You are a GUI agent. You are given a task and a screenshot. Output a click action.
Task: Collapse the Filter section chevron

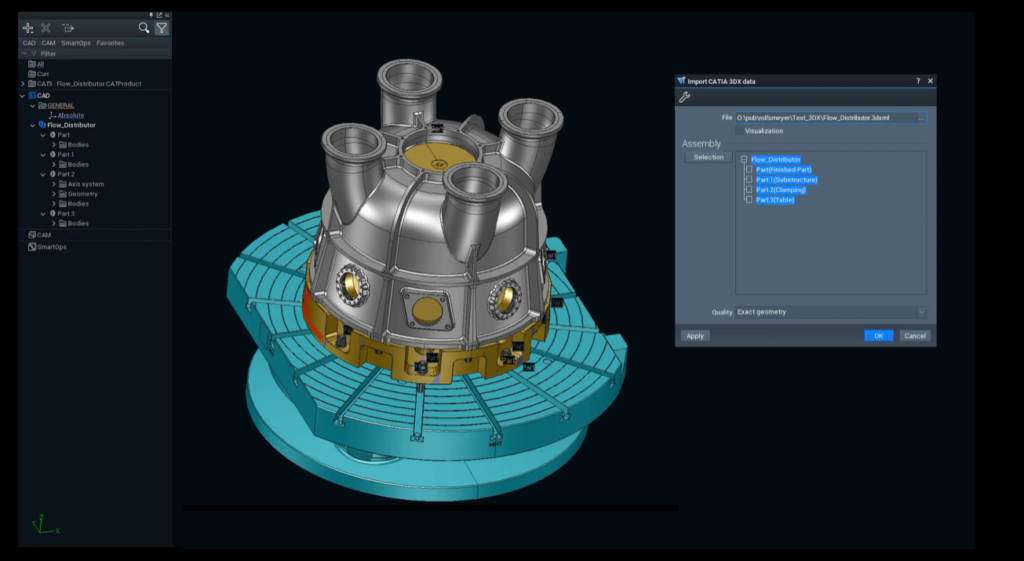24,54
